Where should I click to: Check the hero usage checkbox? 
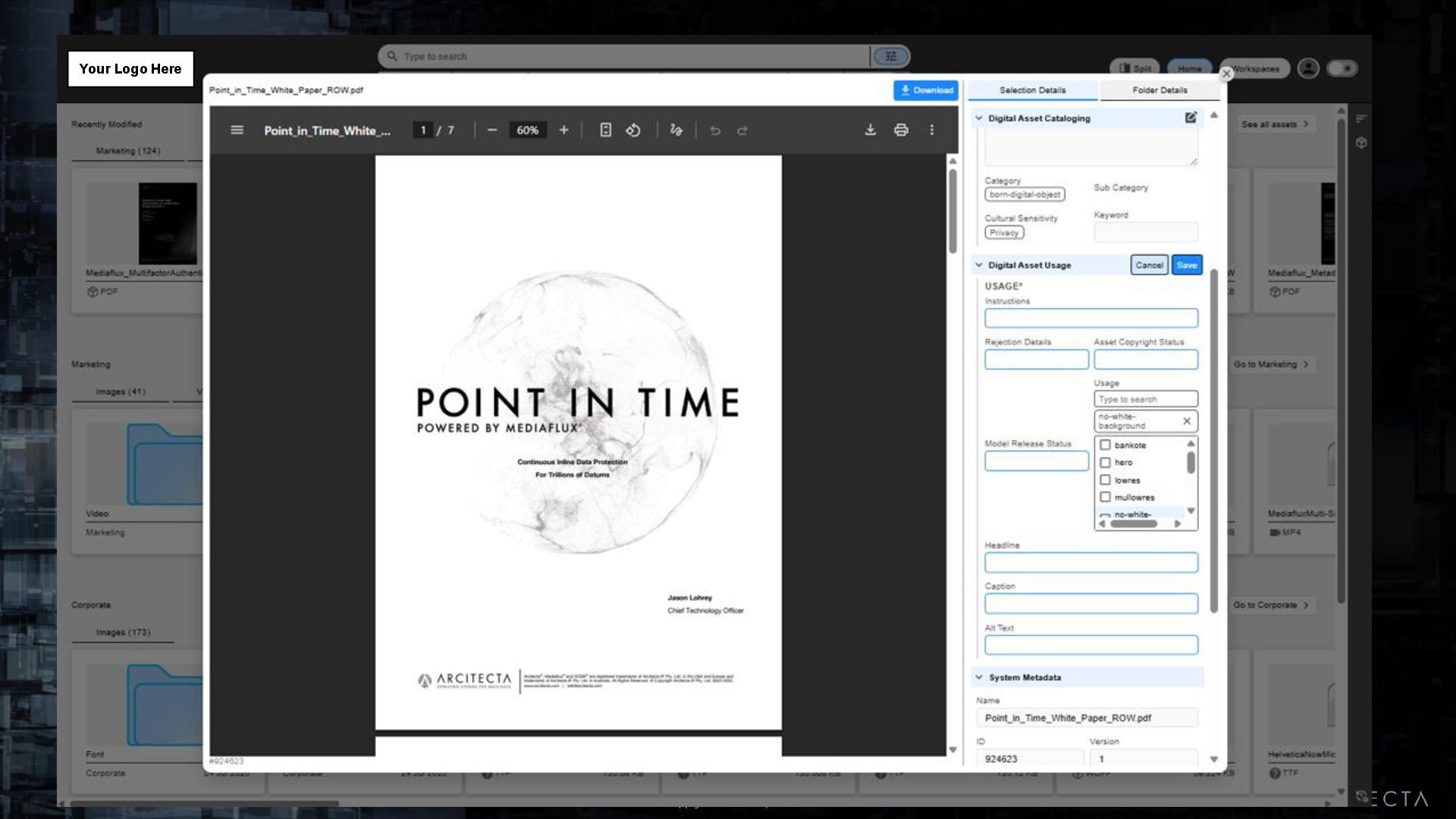click(1105, 463)
